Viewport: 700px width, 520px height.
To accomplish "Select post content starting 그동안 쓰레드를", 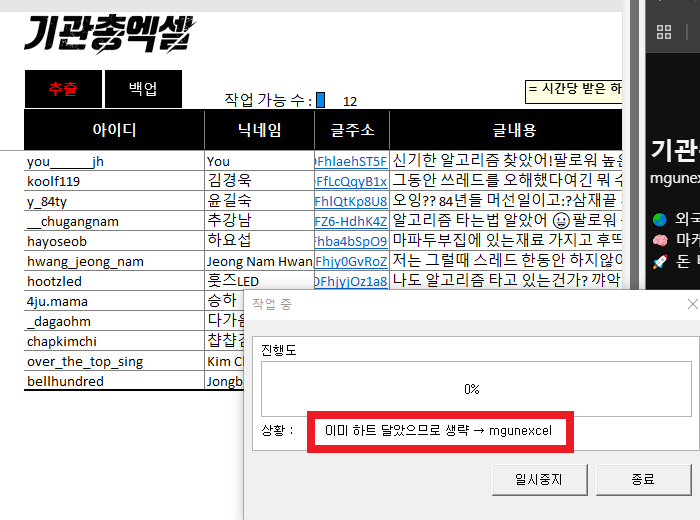I will click(506, 181).
